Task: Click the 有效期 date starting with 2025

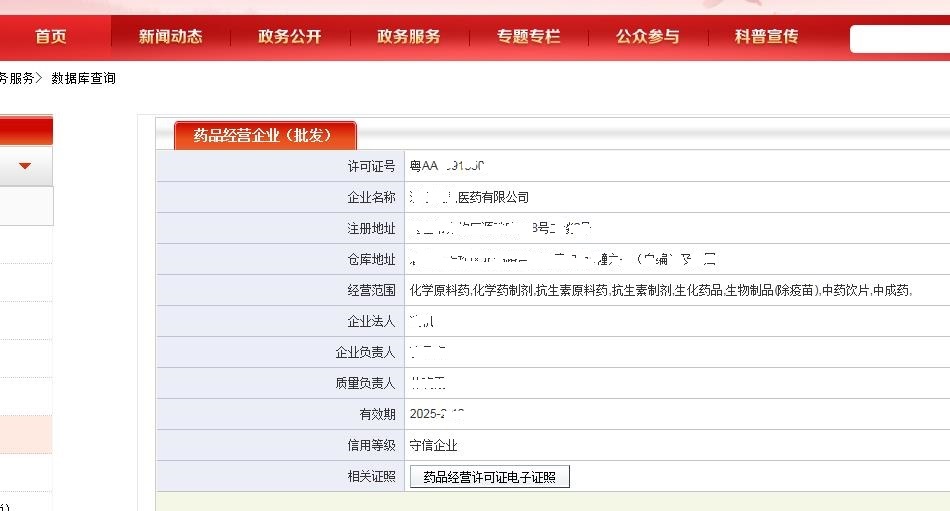Action: [437, 414]
